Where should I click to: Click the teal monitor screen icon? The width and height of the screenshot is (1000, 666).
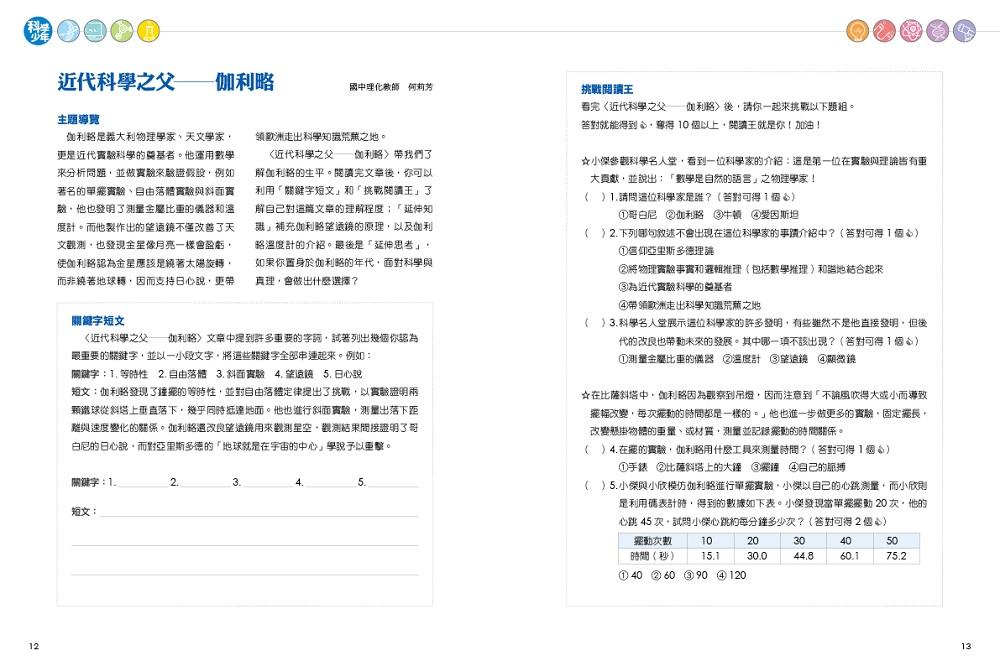pos(96,31)
